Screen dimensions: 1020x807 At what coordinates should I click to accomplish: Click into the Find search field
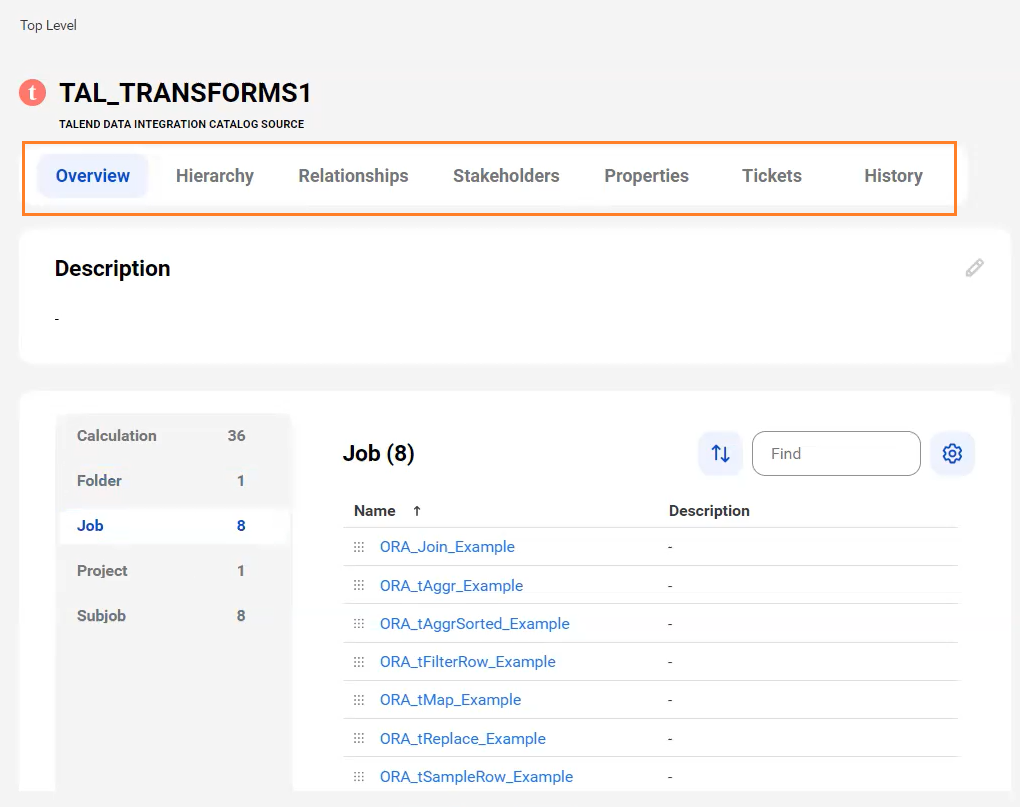pyautogui.click(x=836, y=453)
